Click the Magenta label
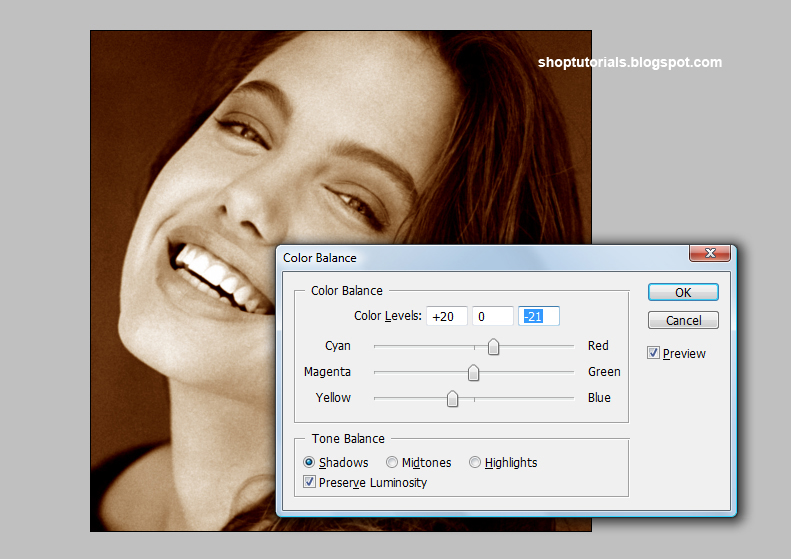The height and width of the screenshot is (559, 791). point(327,372)
